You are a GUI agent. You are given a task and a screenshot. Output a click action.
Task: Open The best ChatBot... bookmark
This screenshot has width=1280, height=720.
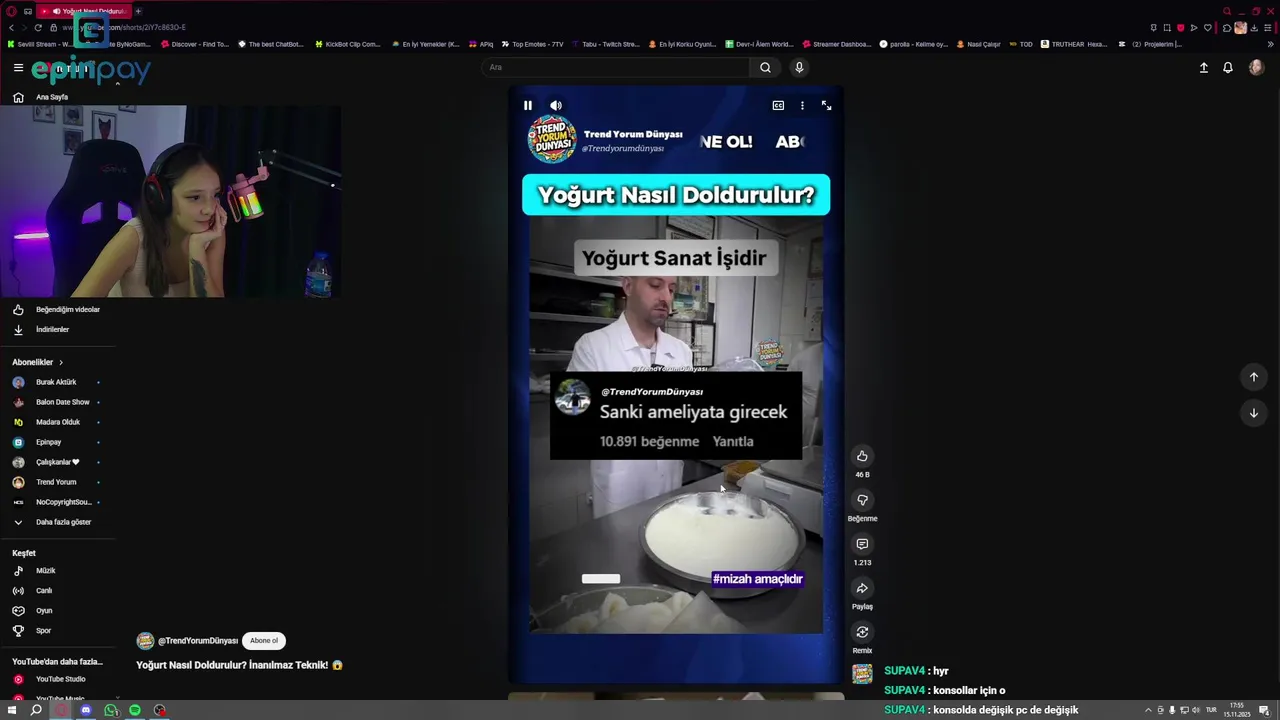270,44
